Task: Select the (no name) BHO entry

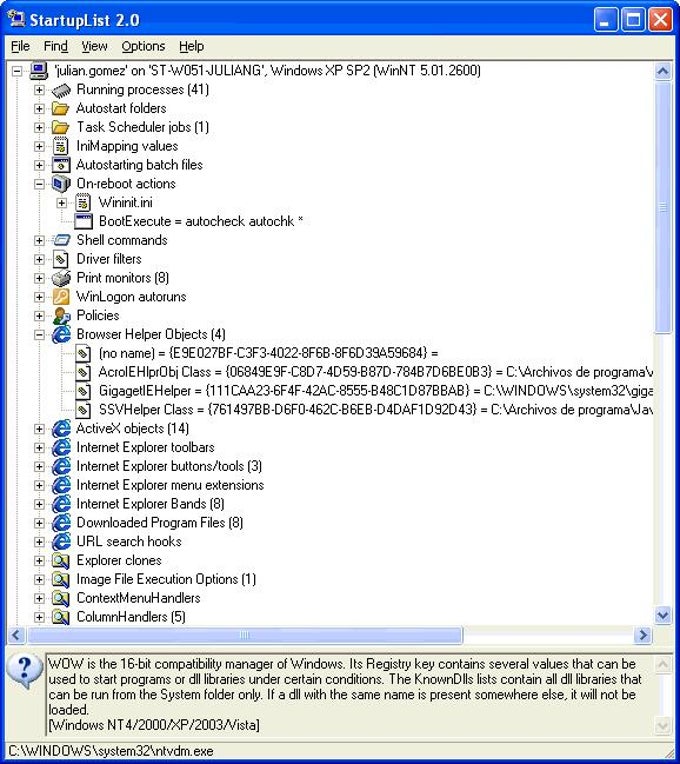Action: tap(268, 353)
